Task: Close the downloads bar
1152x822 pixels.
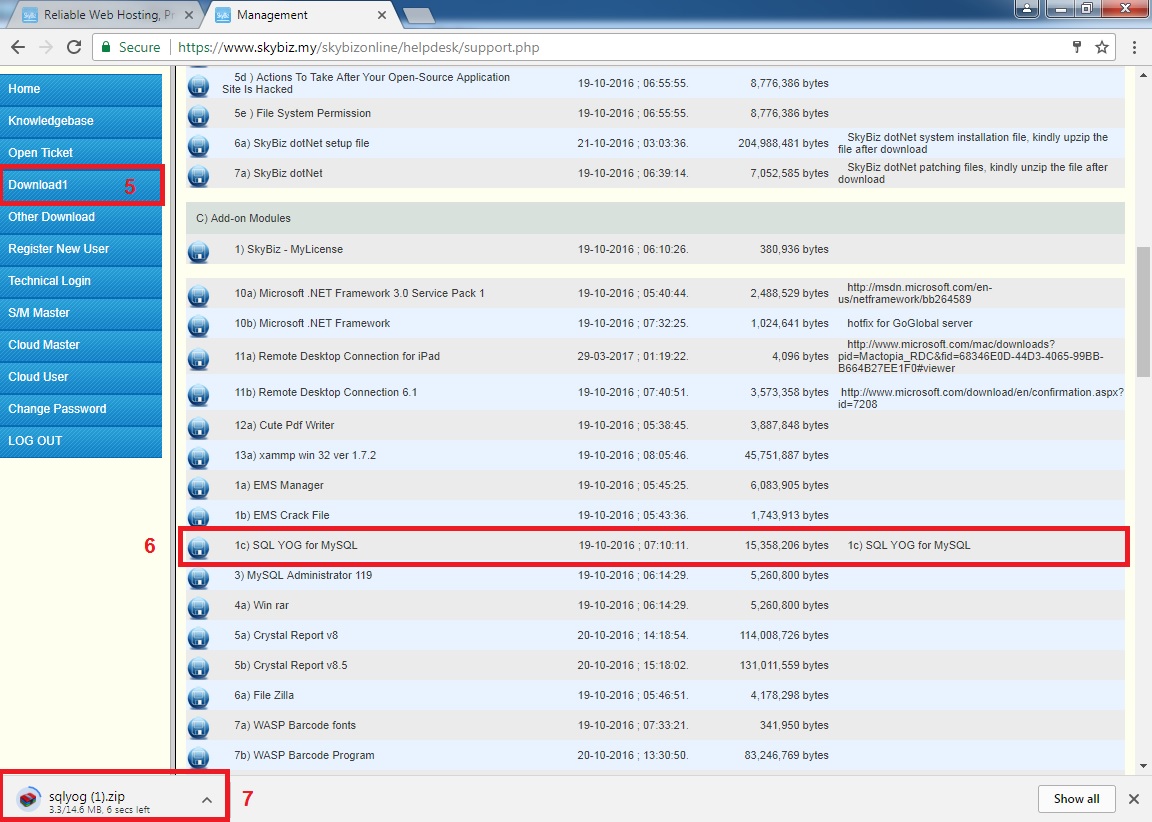Action: (x=1134, y=799)
